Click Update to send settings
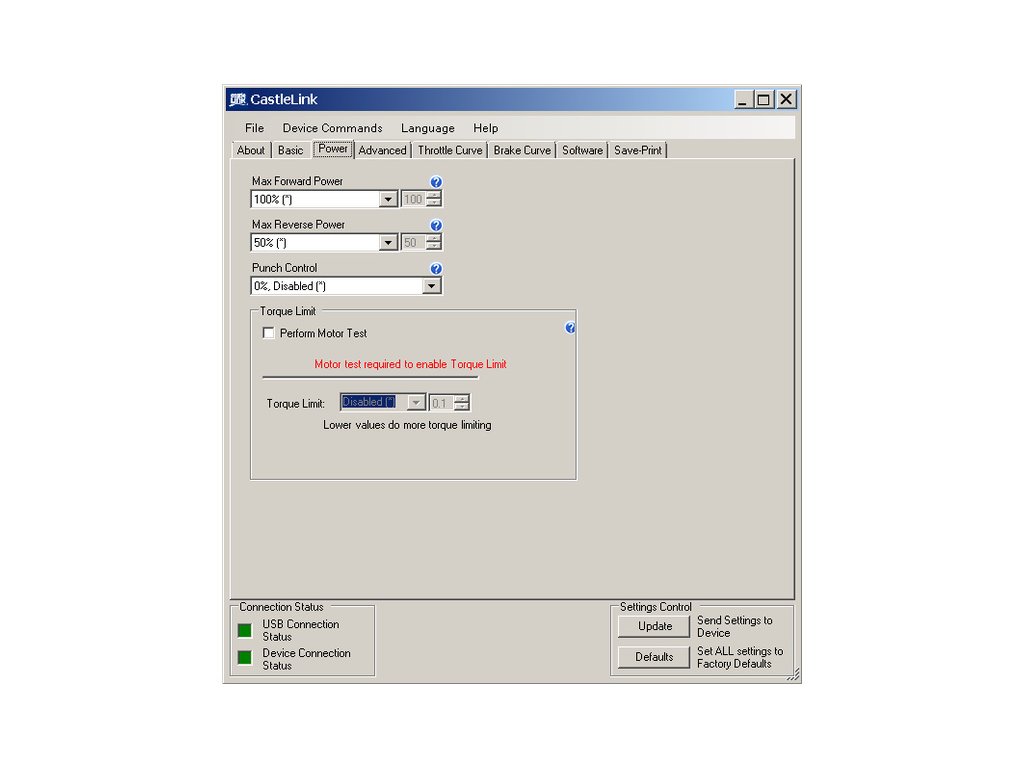1024x768 pixels. (x=654, y=626)
